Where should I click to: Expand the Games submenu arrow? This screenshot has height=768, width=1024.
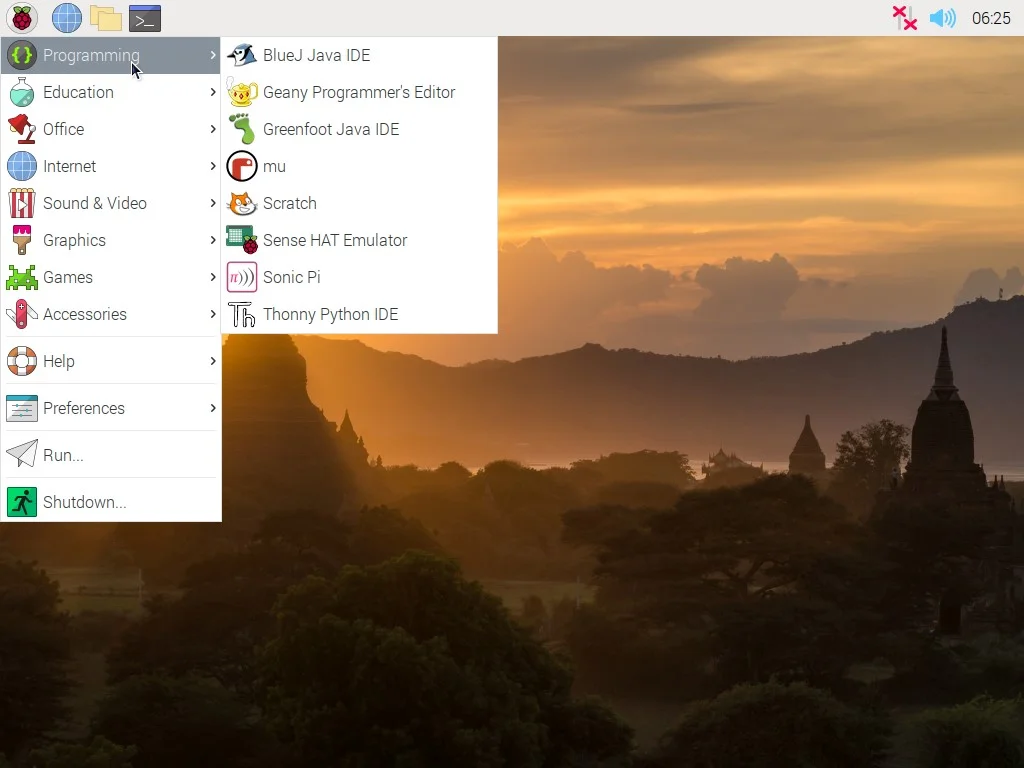[213, 277]
